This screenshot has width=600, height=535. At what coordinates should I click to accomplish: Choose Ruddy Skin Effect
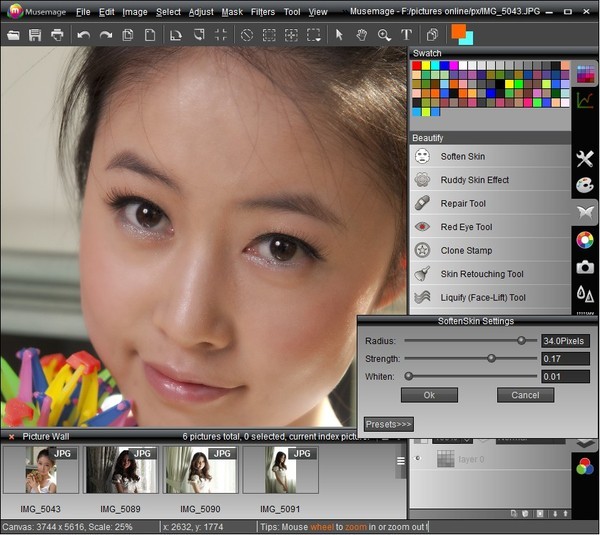[491, 179]
